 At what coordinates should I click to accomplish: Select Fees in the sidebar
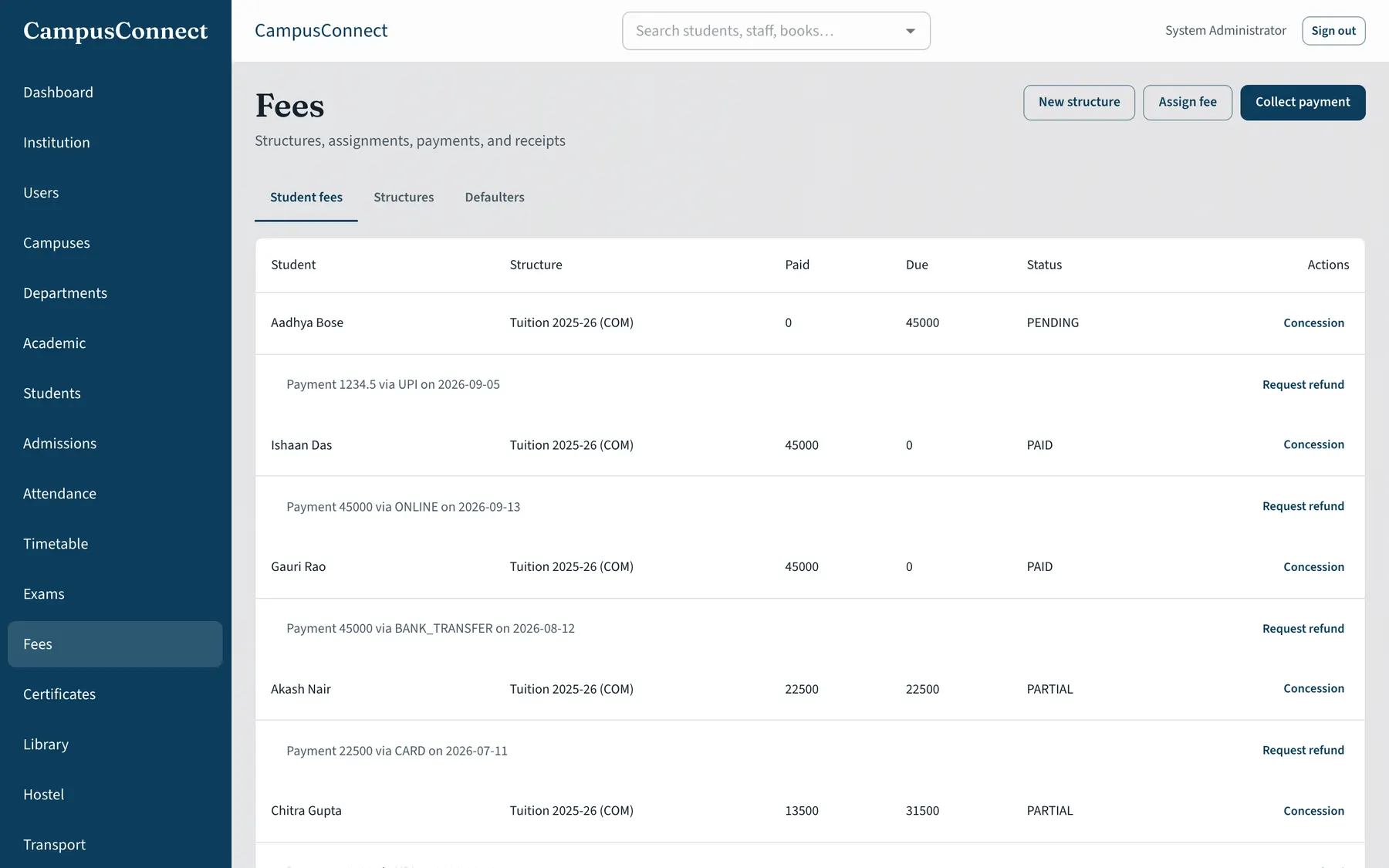click(115, 644)
